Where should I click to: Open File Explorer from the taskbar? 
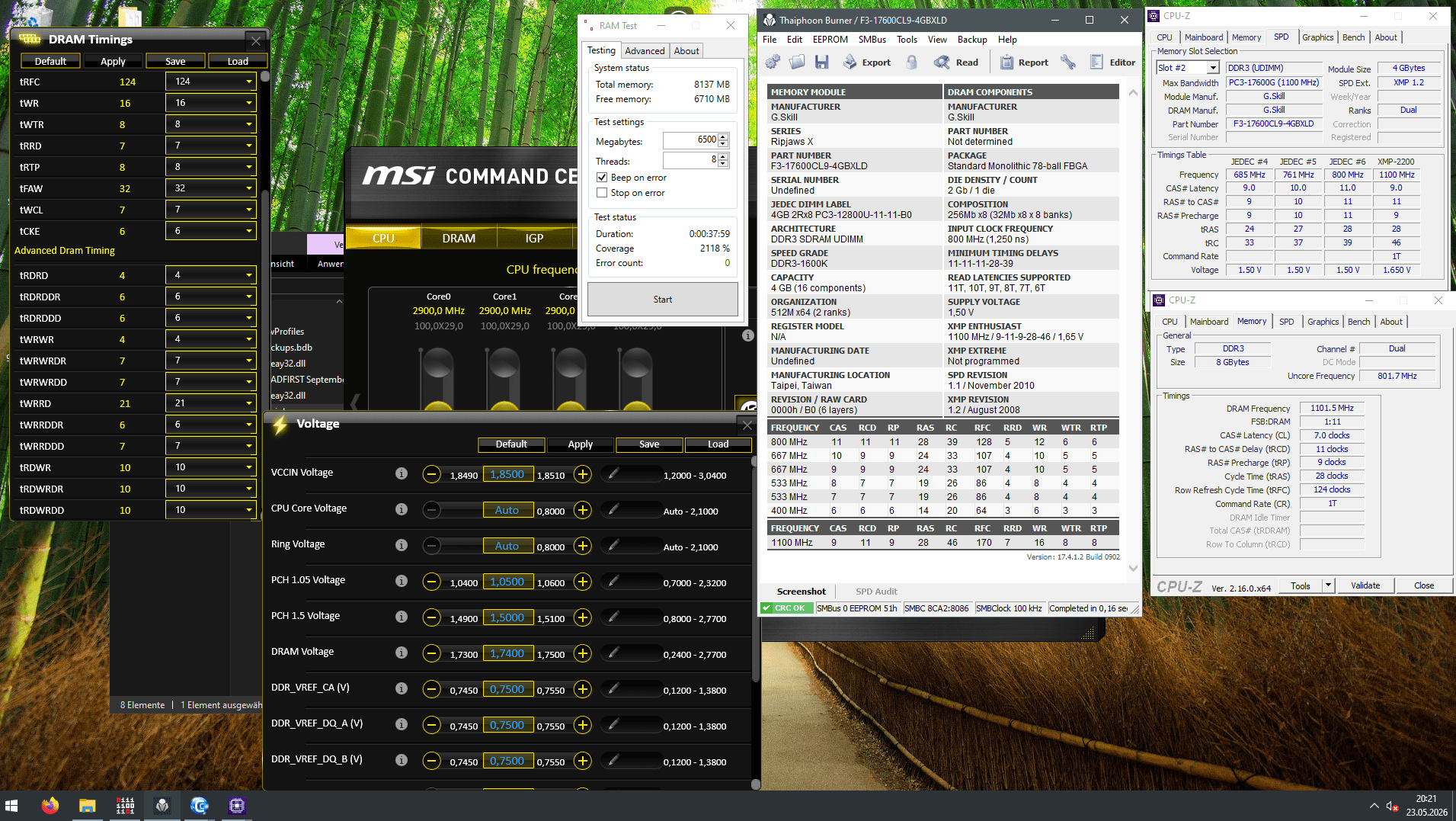(x=87, y=806)
